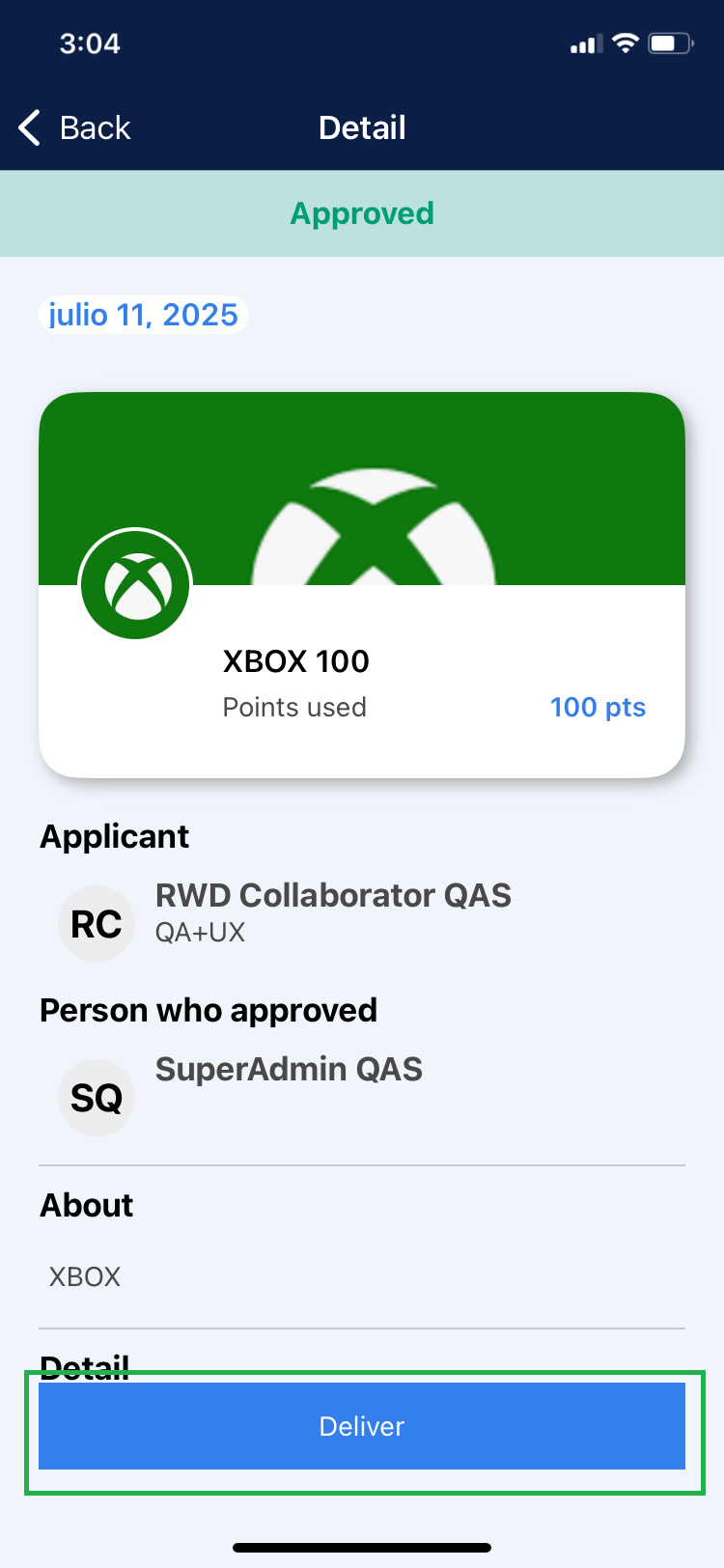The width and height of the screenshot is (724, 1568).
Task: Tap the SQ approver avatar
Action: coord(97,1098)
